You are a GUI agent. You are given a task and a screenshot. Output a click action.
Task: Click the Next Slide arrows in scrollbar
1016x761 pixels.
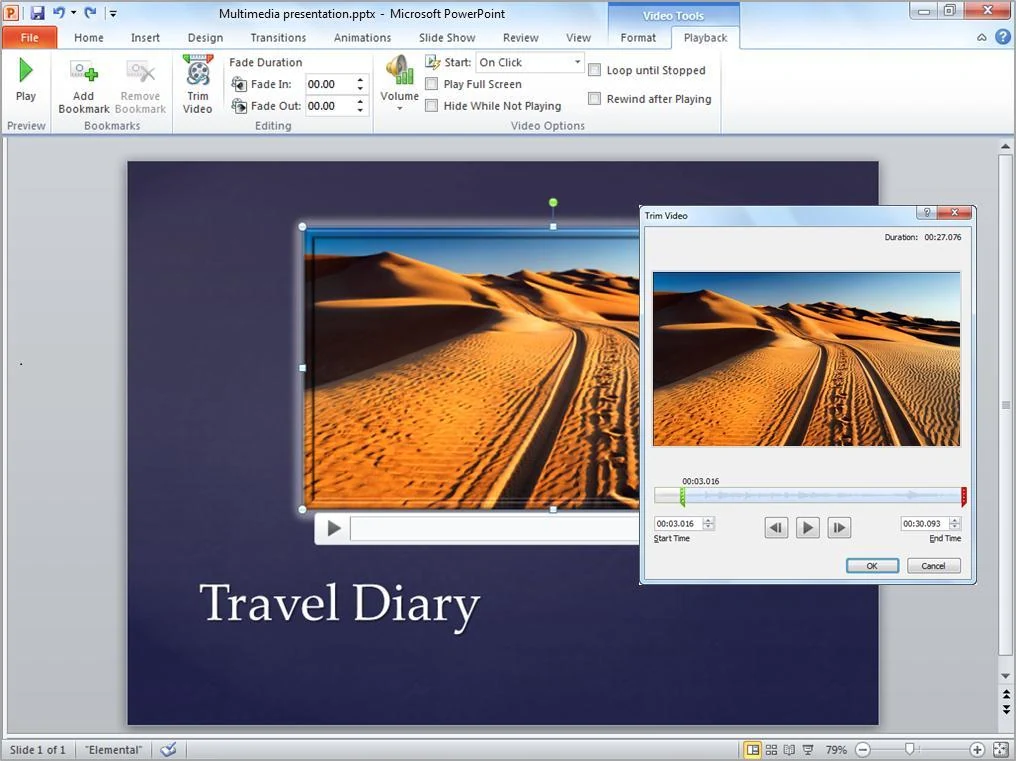(1006, 709)
